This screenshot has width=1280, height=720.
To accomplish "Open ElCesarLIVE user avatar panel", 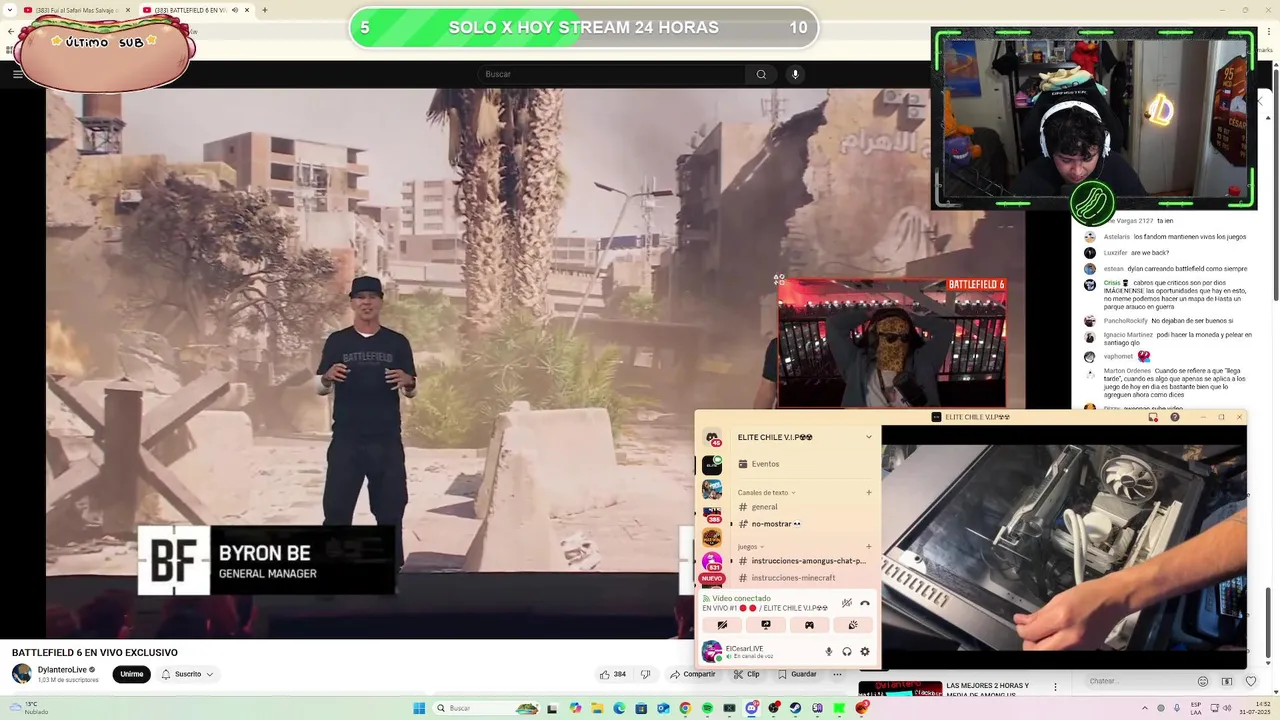I will point(712,652).
